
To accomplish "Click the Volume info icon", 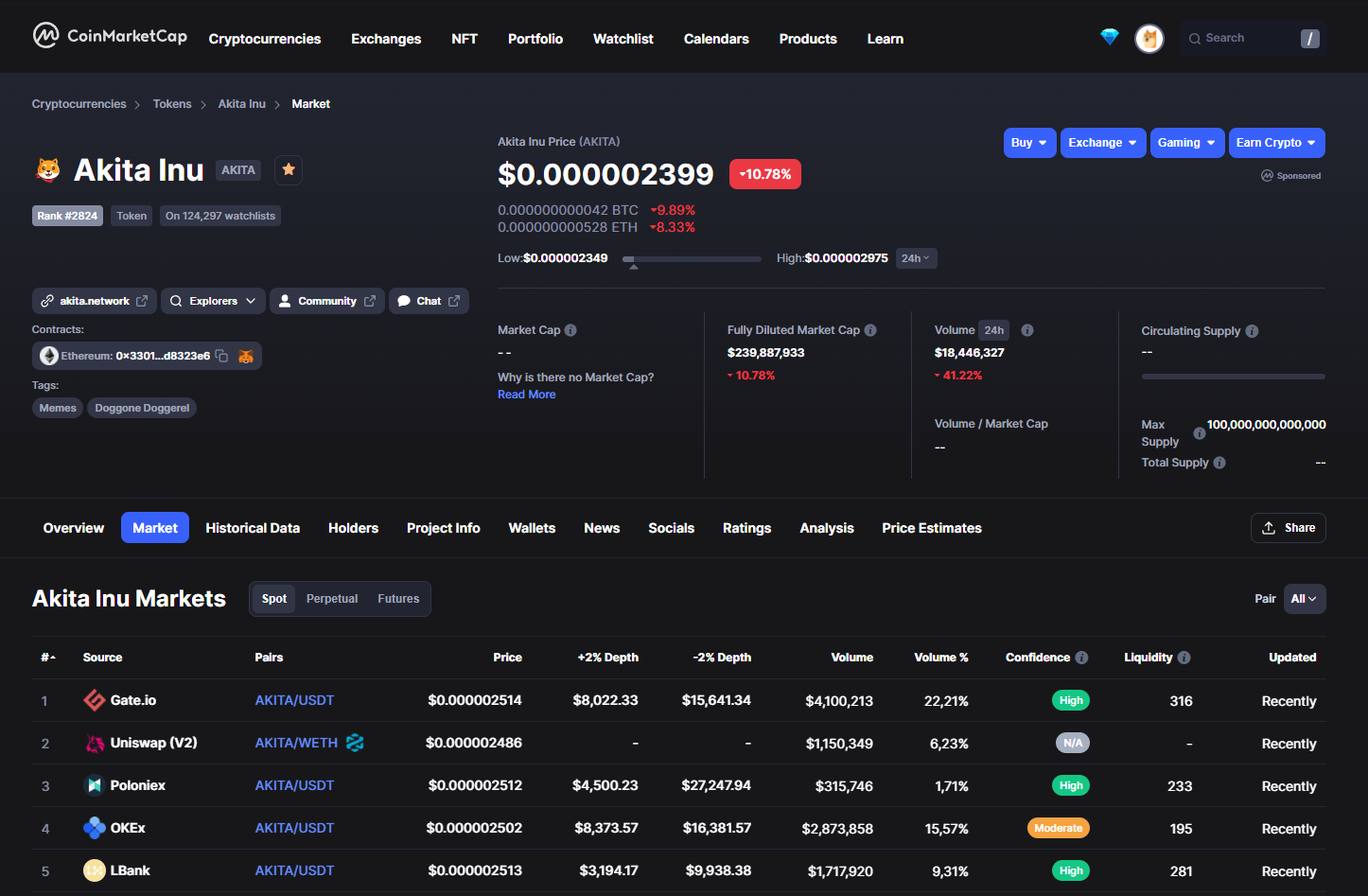I will (x=1027, y=330).
